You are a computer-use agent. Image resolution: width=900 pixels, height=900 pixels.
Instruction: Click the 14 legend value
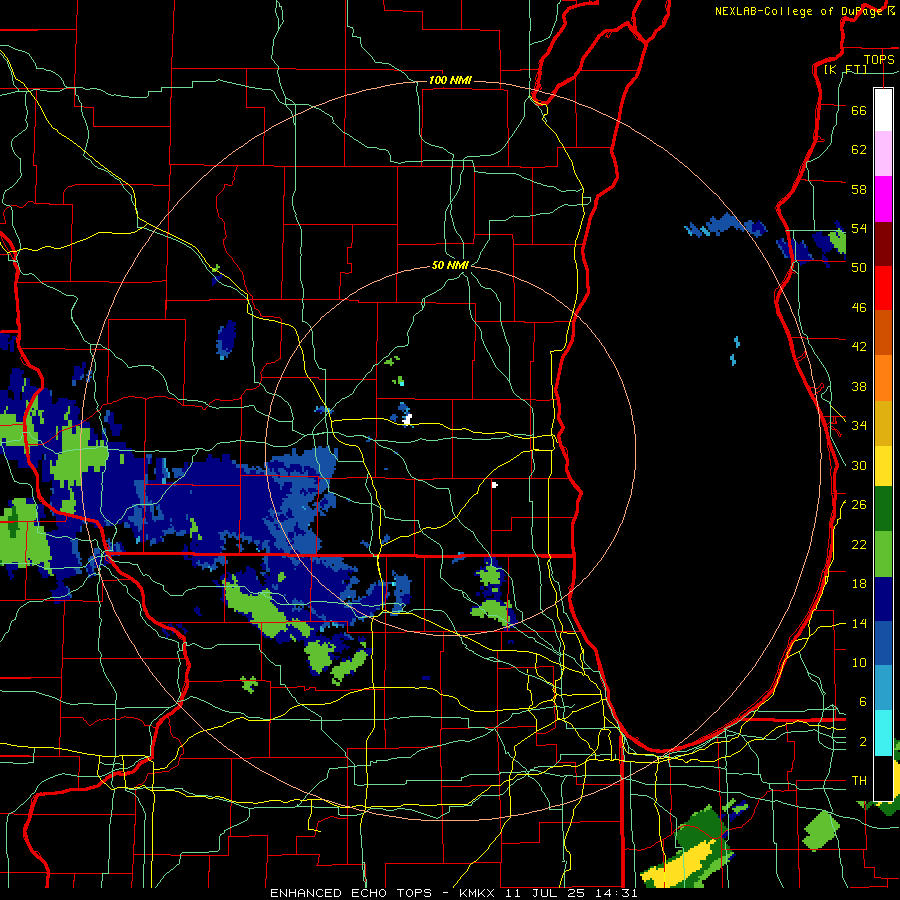859,623
